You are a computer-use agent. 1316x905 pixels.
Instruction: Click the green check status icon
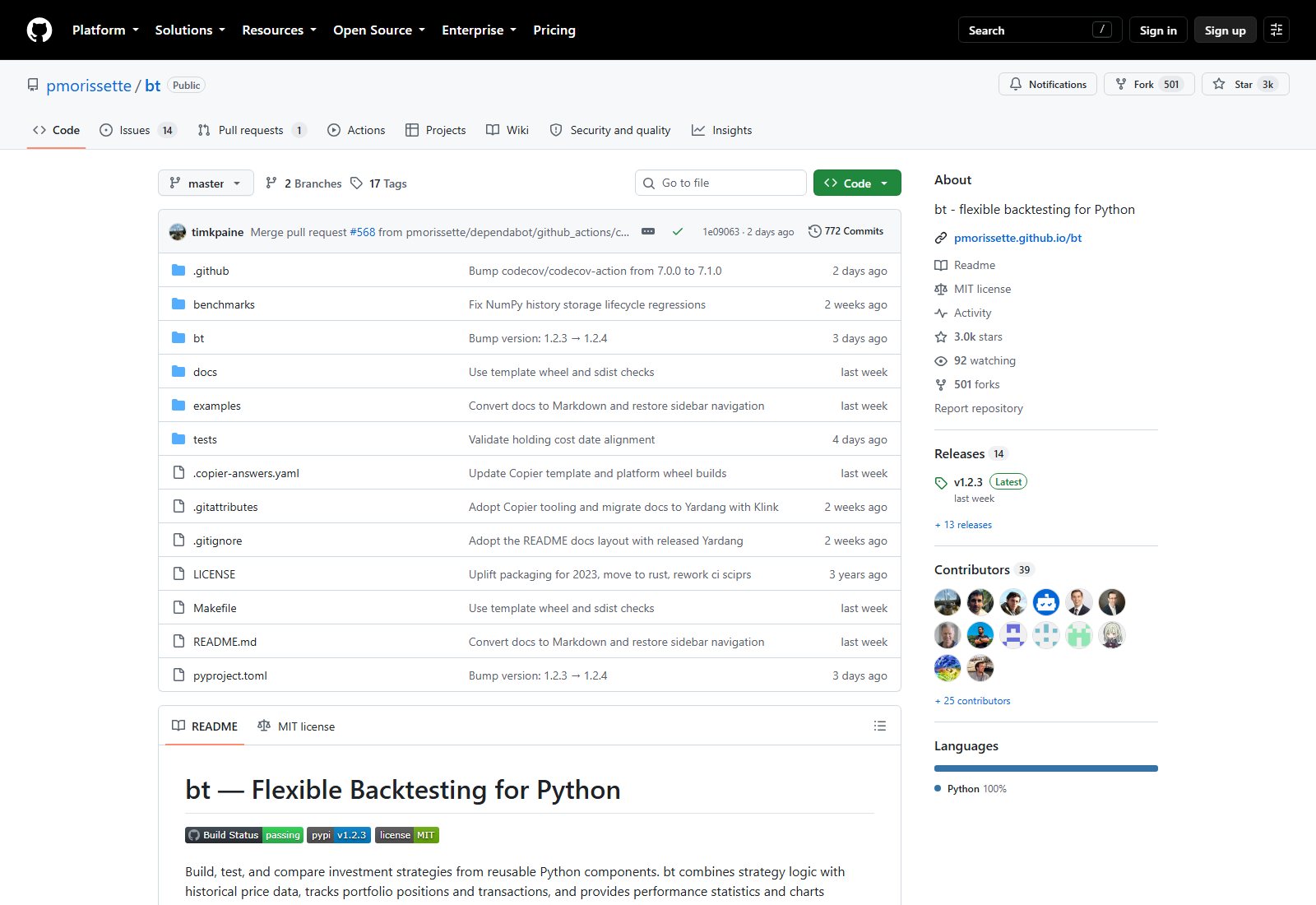pos(678,232)
